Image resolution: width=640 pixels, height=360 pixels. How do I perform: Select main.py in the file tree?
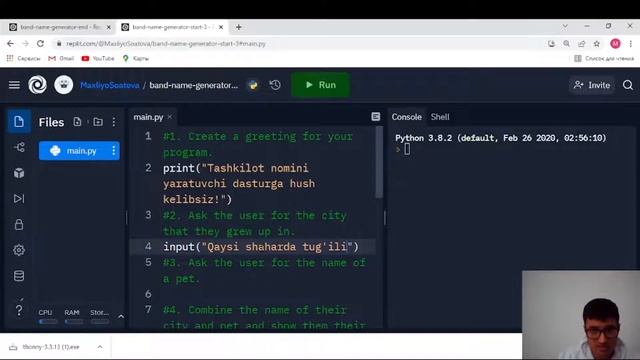pyautogui.click(x=79, y=151)
